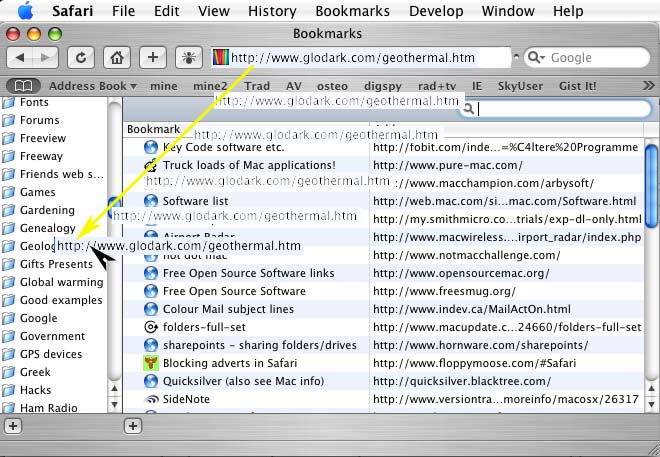Reload the page with the refresh button
Viewport: 660px width, 457px height.
click(x=81, y=58)
